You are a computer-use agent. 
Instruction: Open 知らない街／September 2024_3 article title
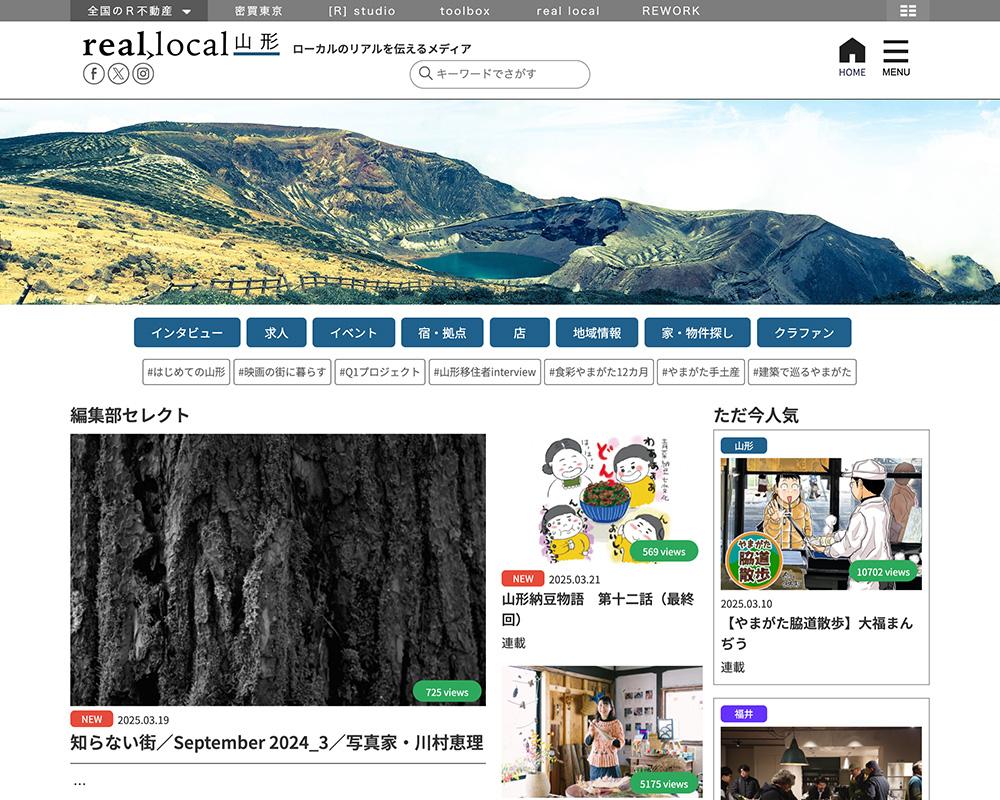coord(277,743)
